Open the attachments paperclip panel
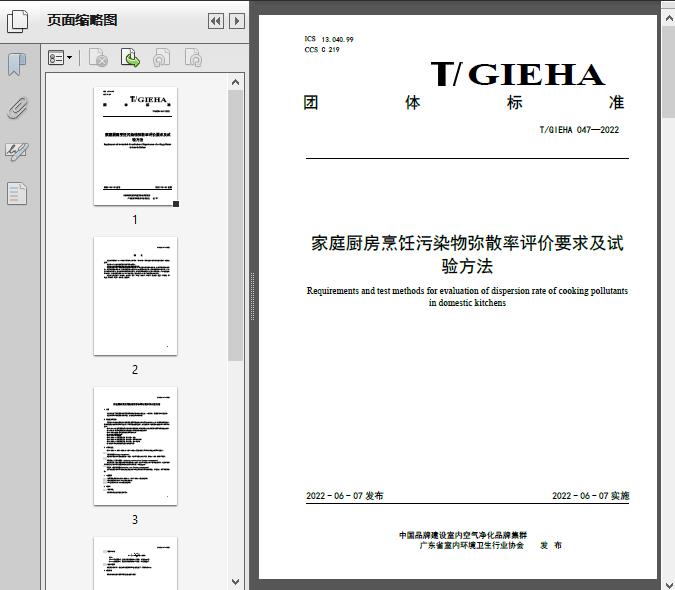Image resolution: width=675 pixels, height=590 pixels. tap(17, 108)
